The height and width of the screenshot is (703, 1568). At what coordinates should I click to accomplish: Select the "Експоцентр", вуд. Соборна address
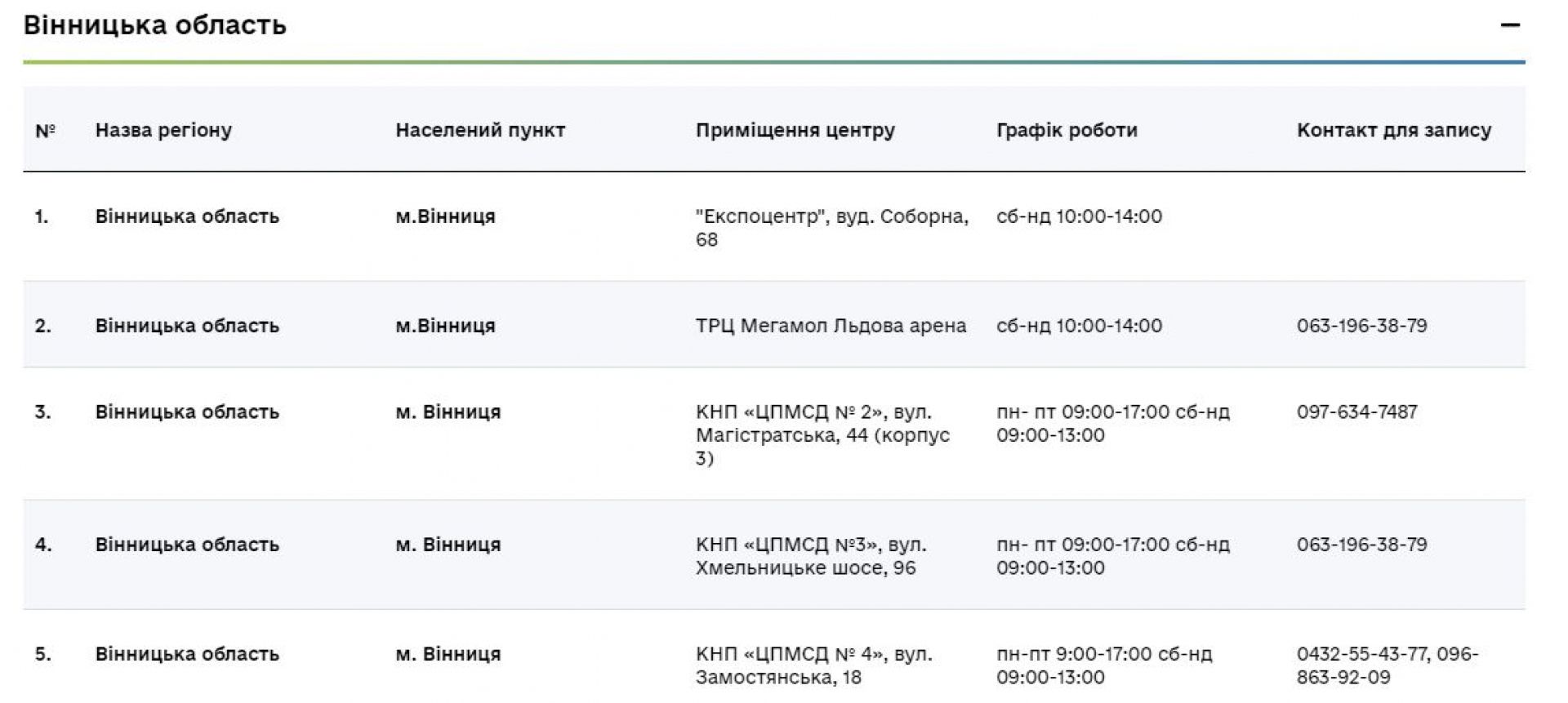[x=831, y=228]
